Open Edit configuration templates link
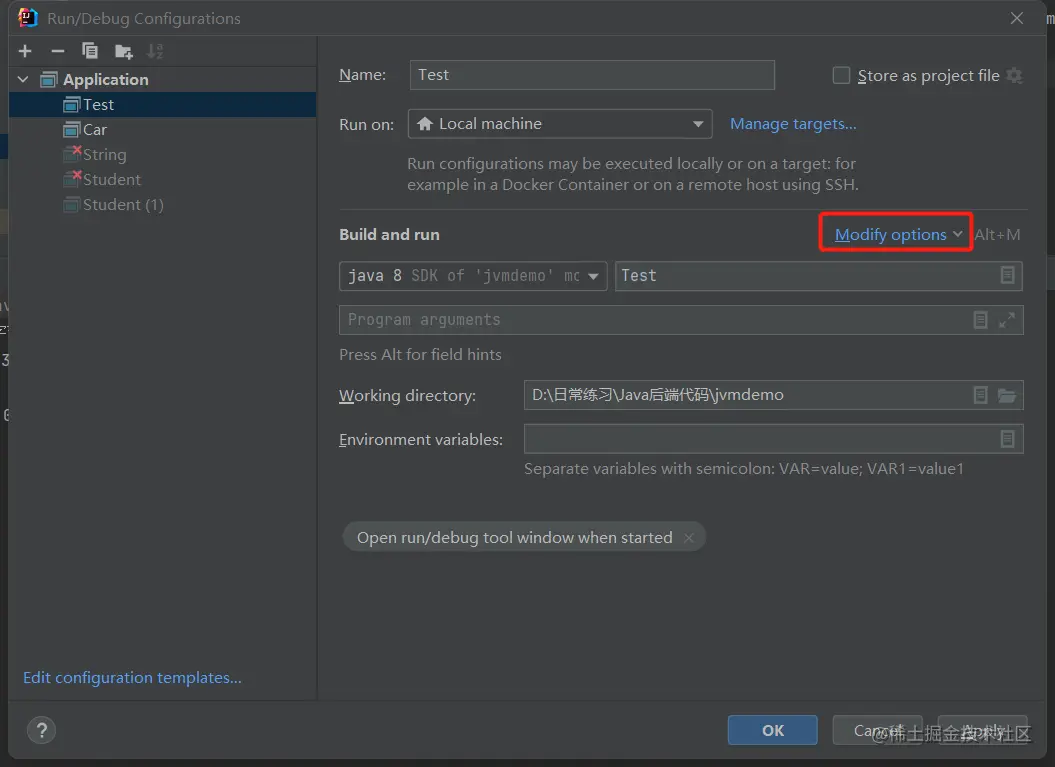The width and height of the screenshot is (1055, 767). point(132,678)
